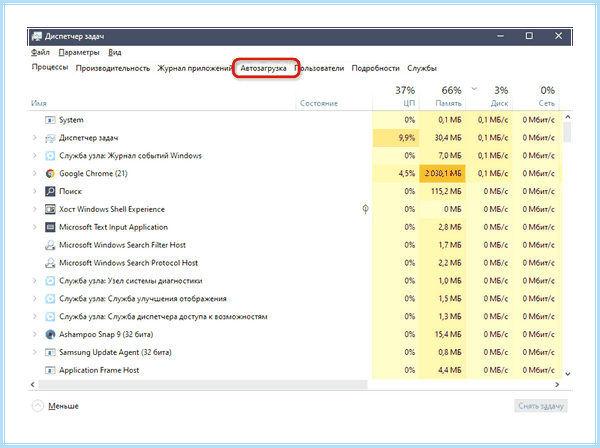Click the Поиск magnifier icon
600x448 pixels.
[x=50, y=191]
